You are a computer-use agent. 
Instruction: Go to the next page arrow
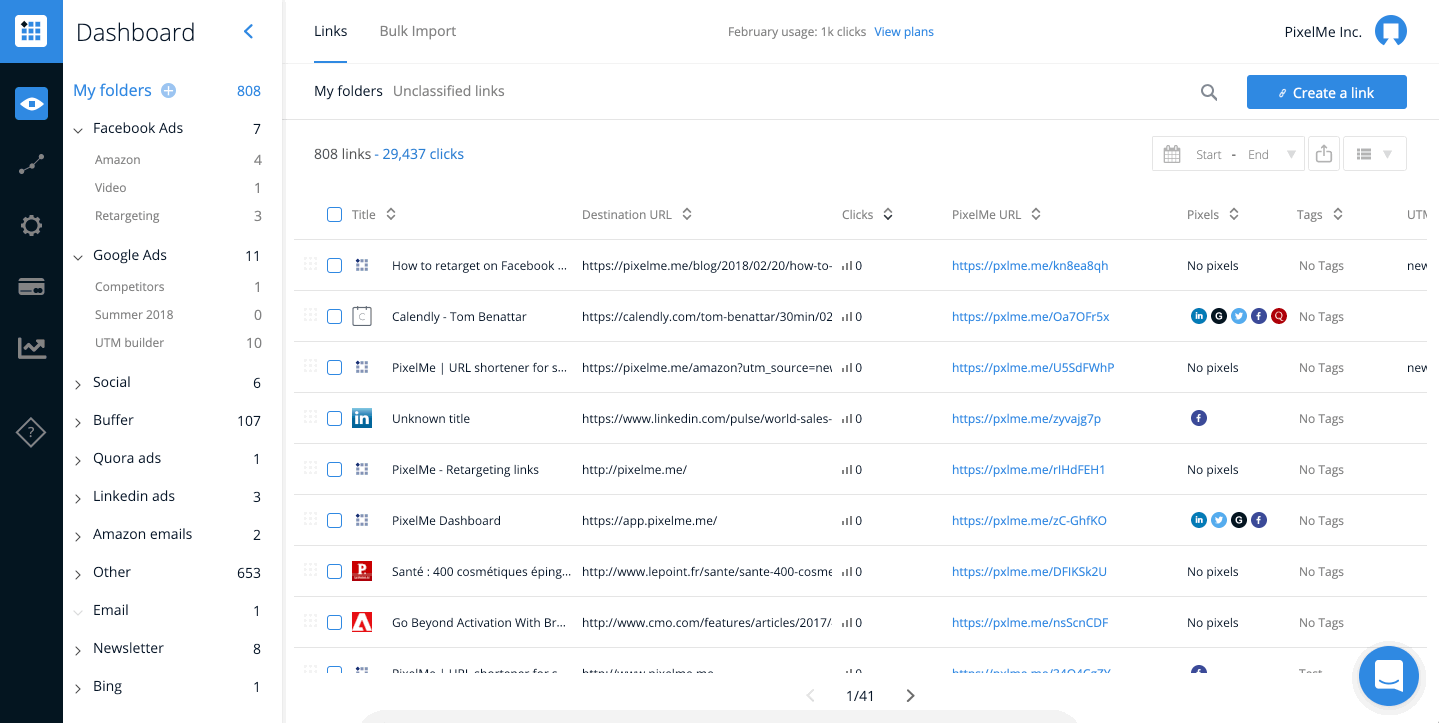pos(910,696)
